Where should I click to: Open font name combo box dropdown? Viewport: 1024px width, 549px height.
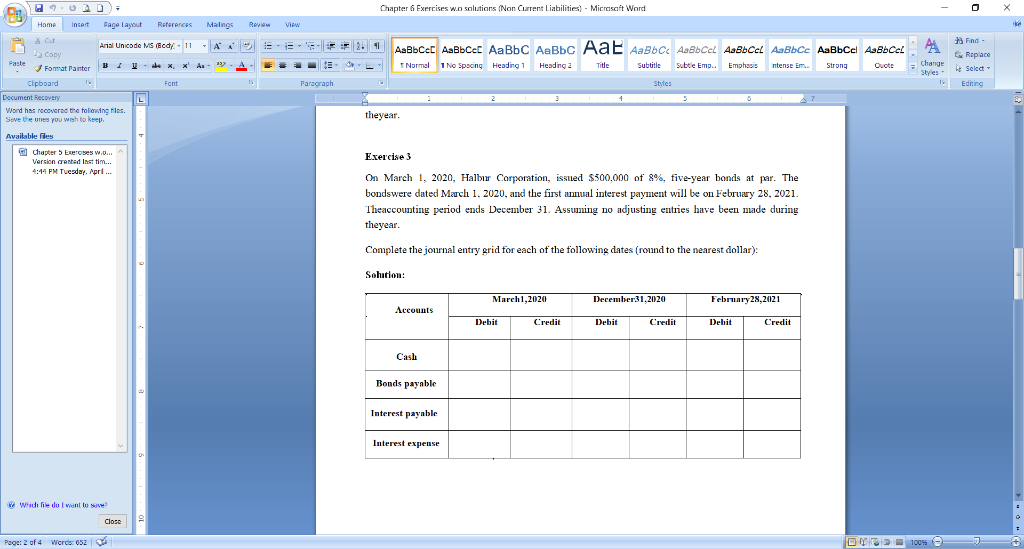tap(179, 46)
